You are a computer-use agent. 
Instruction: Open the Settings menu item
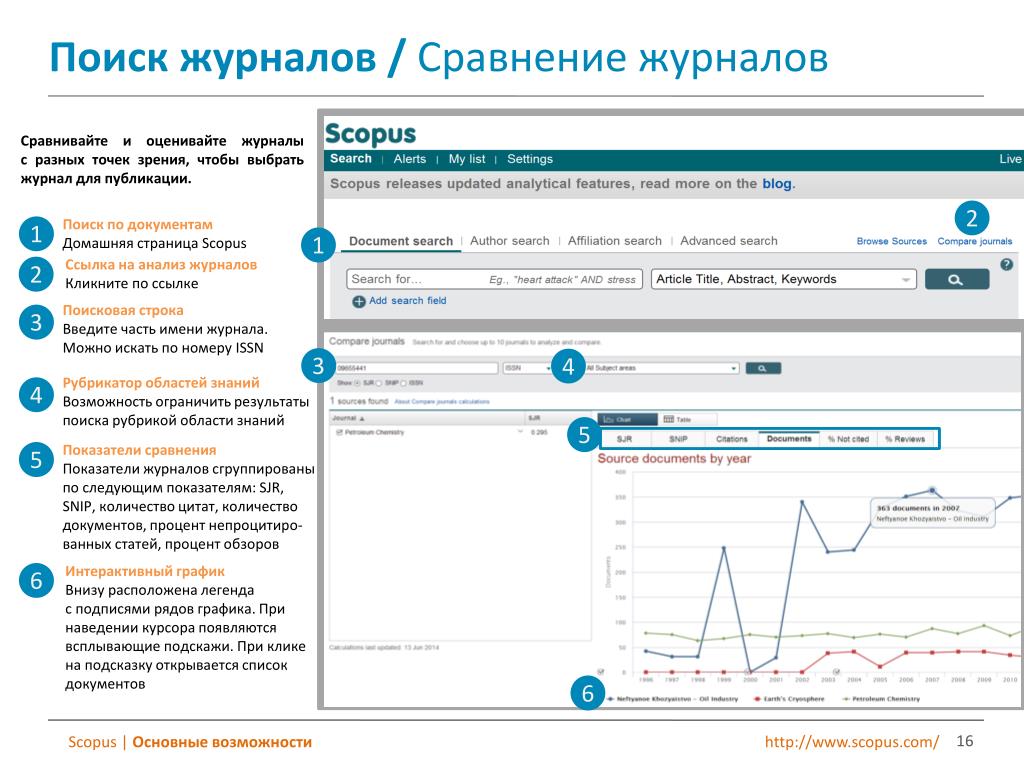click(x=530, y=159)
